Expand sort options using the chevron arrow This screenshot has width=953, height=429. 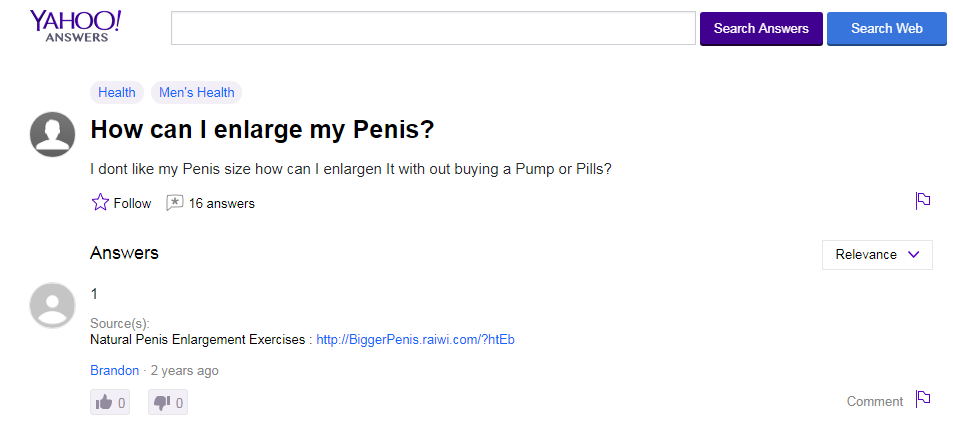tap(913, 255)
